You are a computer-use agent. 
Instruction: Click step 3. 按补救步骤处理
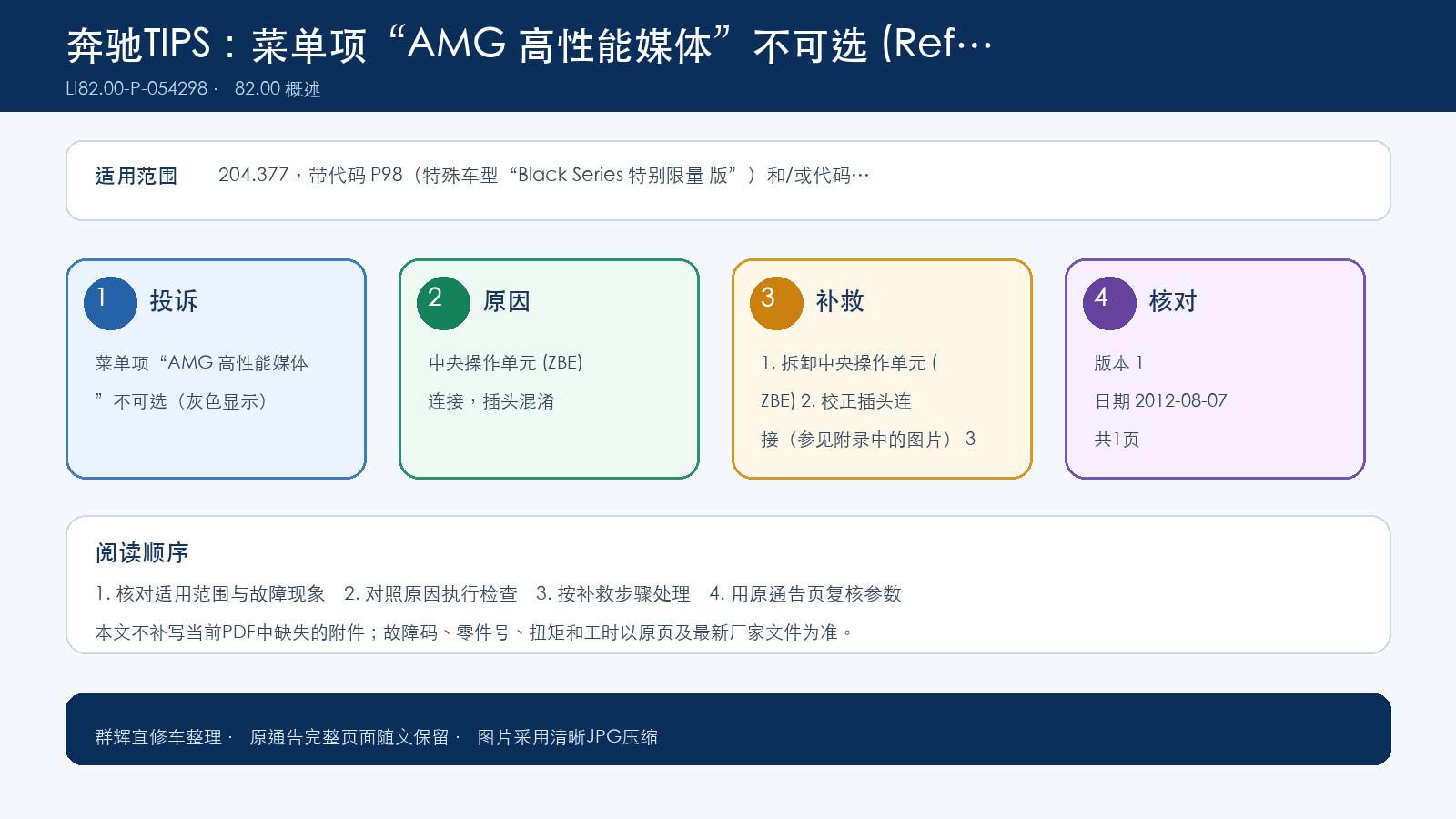pyautogui.click(x=613, y=594)
